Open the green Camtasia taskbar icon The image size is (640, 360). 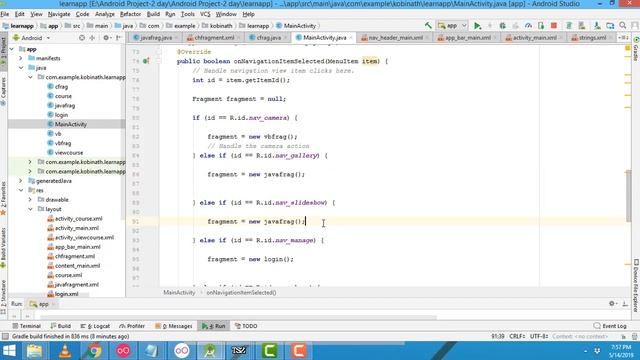(269, 351)
